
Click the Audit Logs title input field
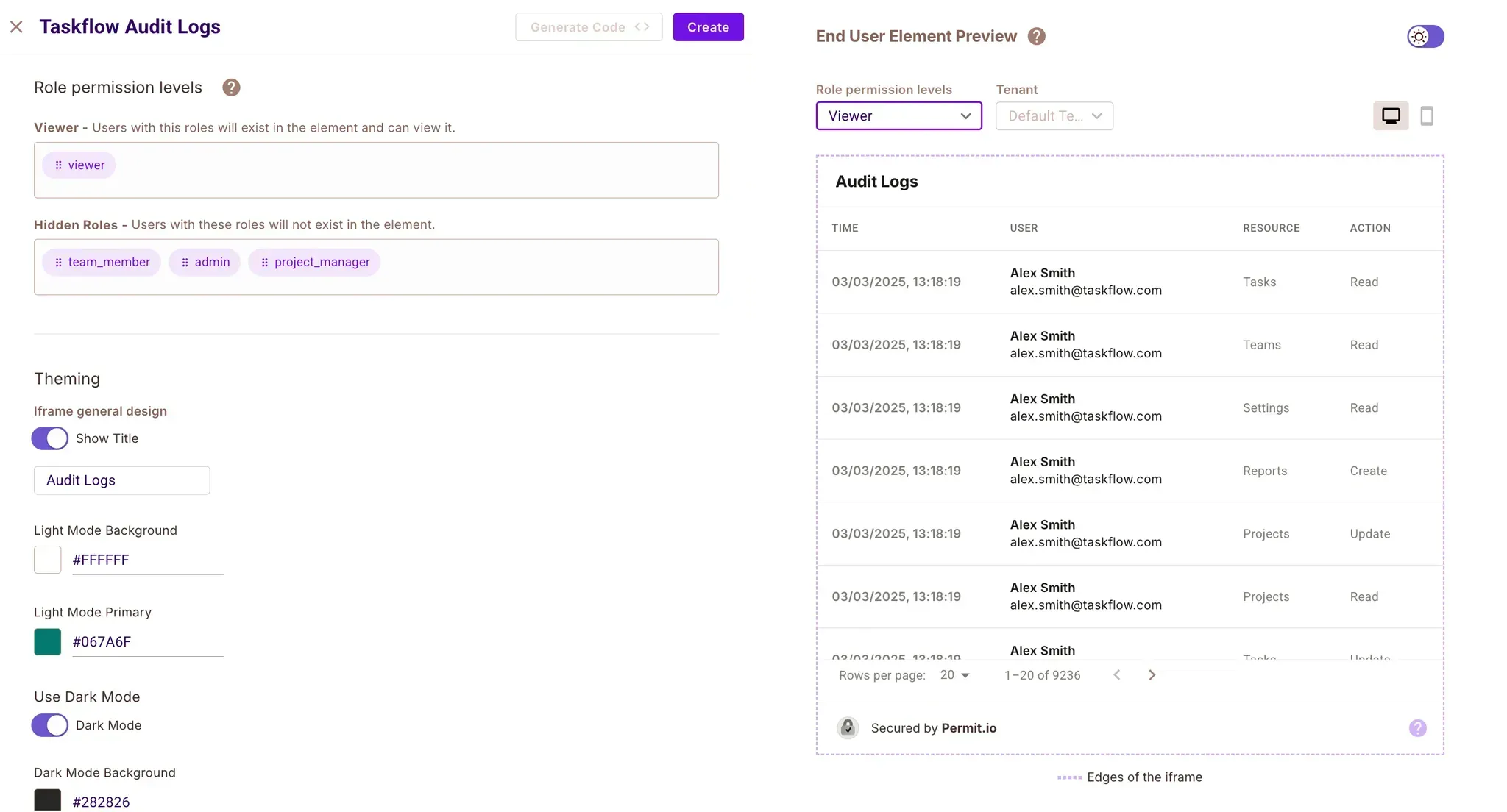tap(122, 480)
